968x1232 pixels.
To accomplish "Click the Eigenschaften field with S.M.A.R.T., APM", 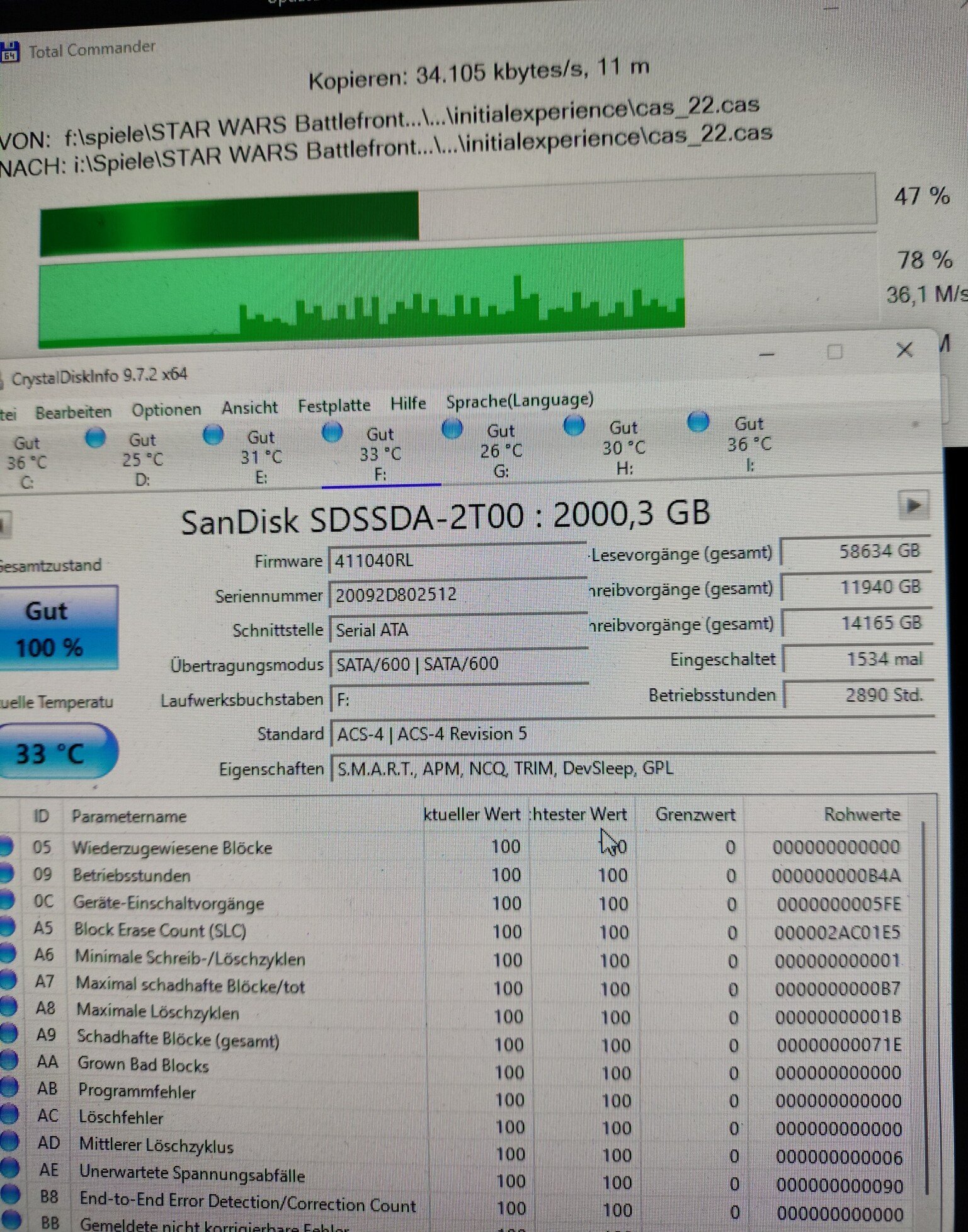I will pyautogui.click(x=632, y=768).
